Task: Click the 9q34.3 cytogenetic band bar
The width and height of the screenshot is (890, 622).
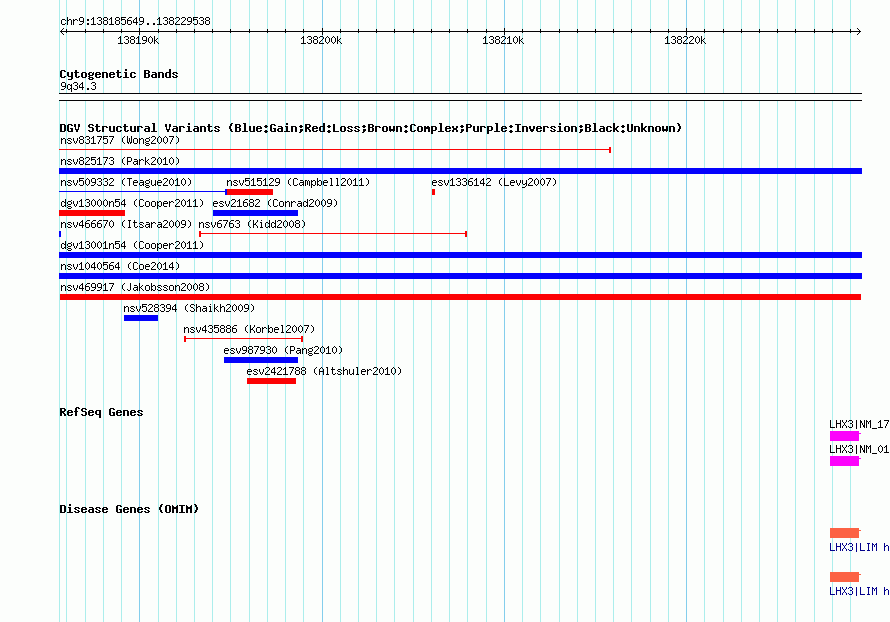Action: click(x=460, y=97)
